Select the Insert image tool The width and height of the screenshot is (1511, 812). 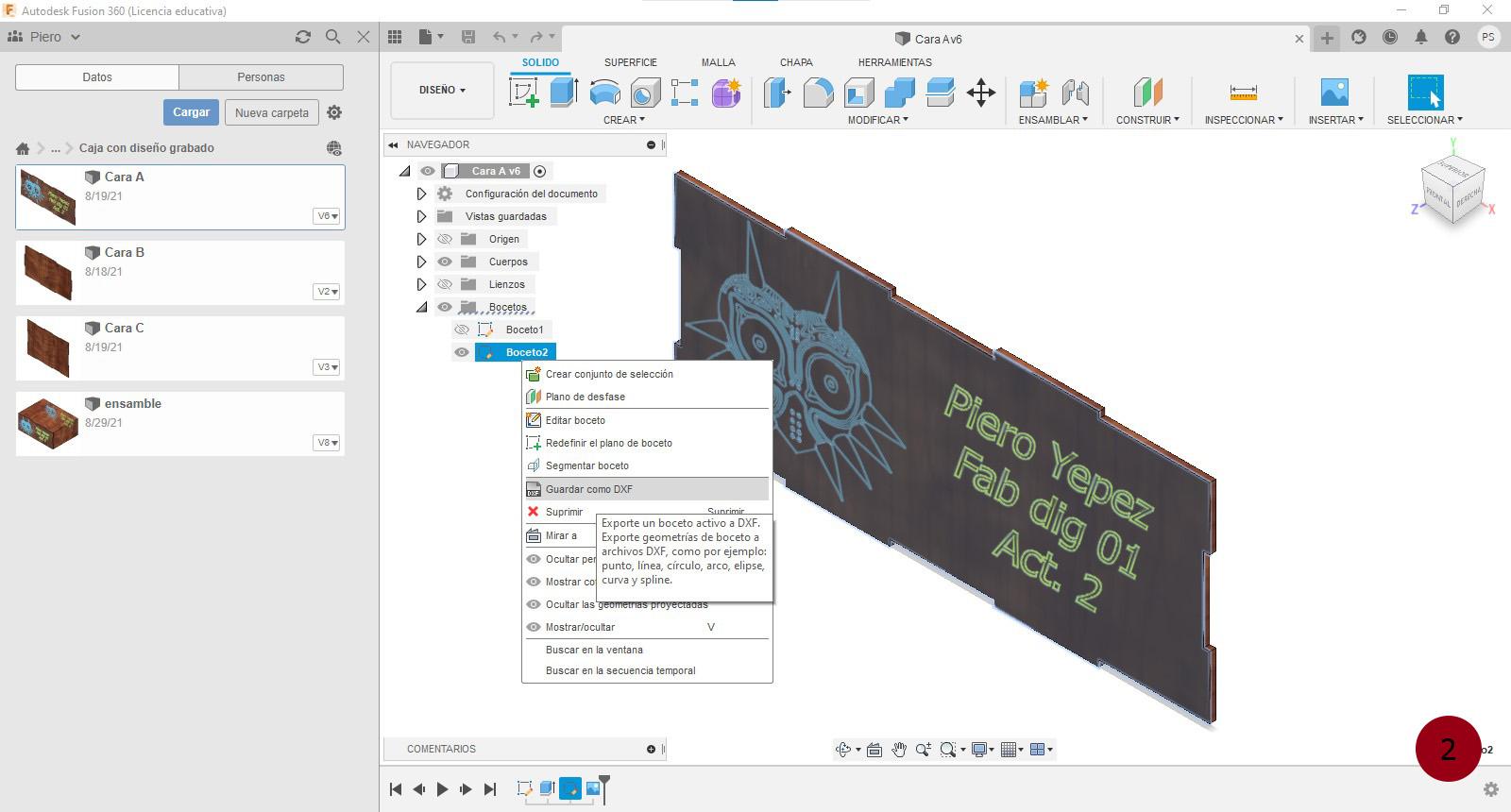point(1334,93)
